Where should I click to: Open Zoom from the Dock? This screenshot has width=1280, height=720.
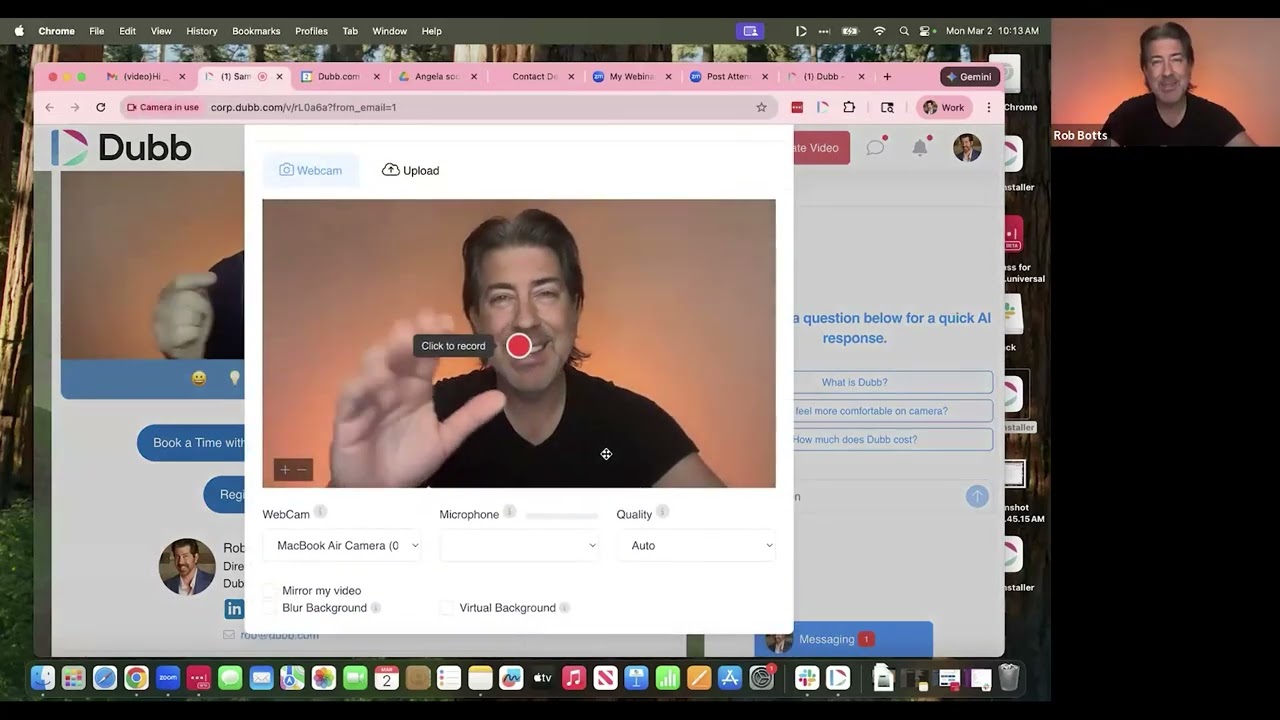167,679
